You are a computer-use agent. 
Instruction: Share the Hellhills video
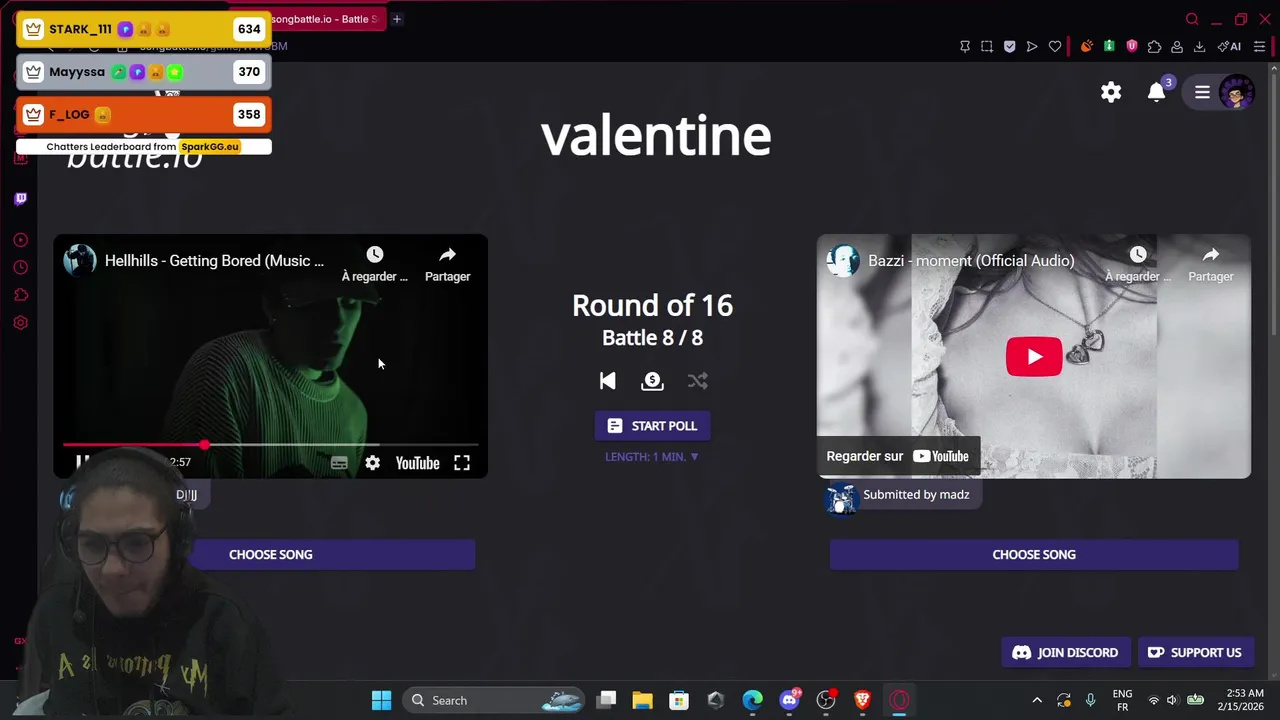coord(447,264)
